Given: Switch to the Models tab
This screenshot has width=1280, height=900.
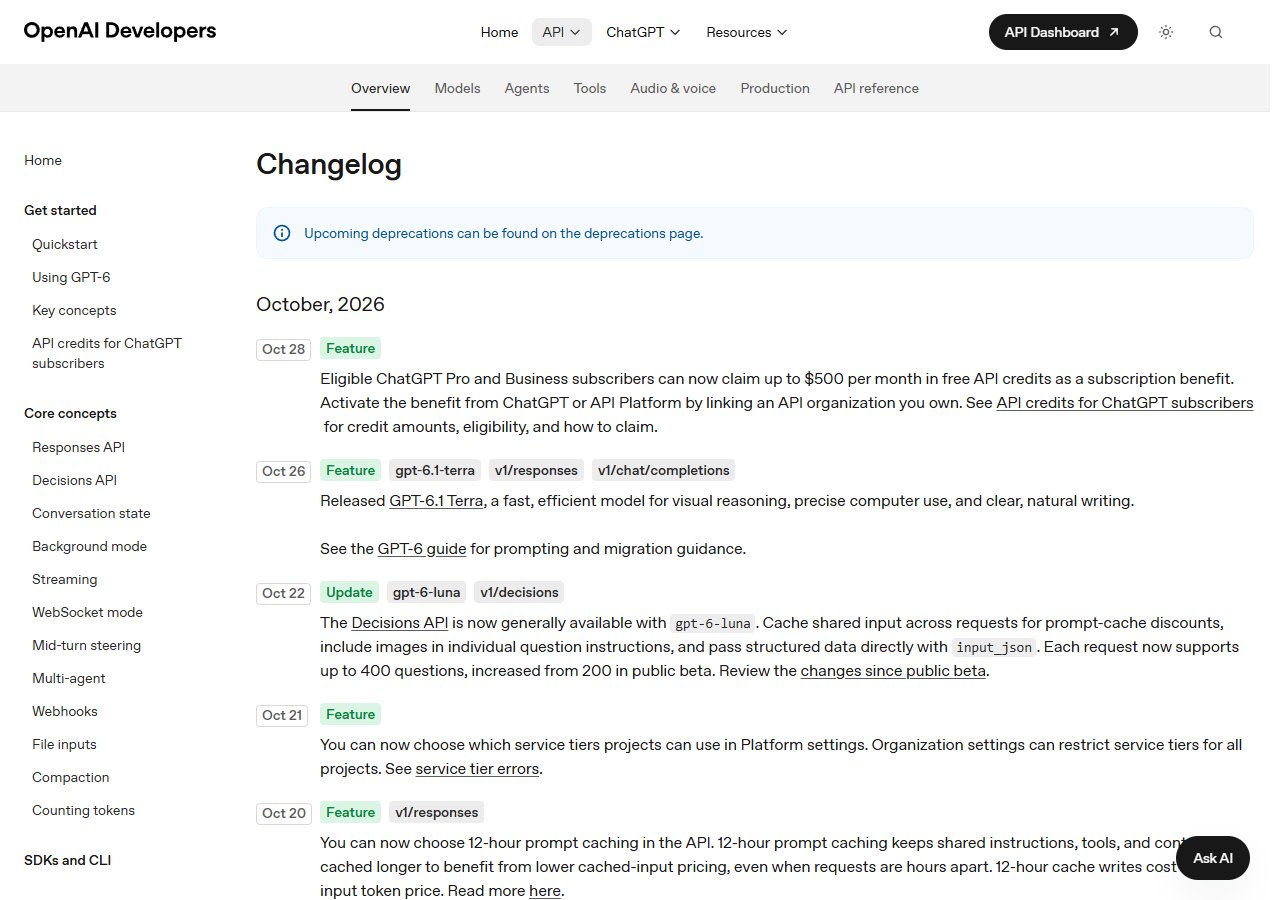Looking at the screenshot, I should (457, 88).
